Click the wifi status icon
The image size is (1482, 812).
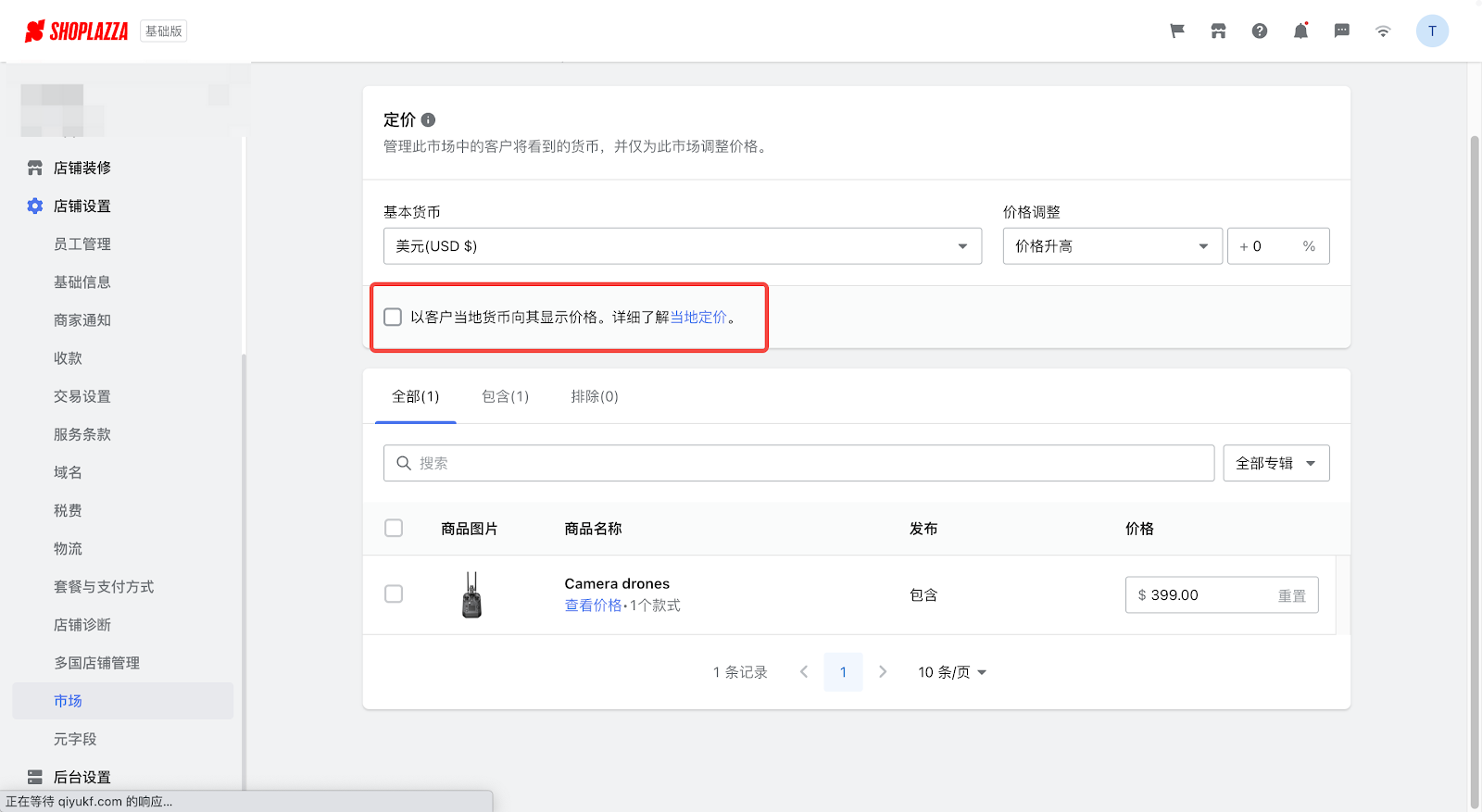point(1383,31)
